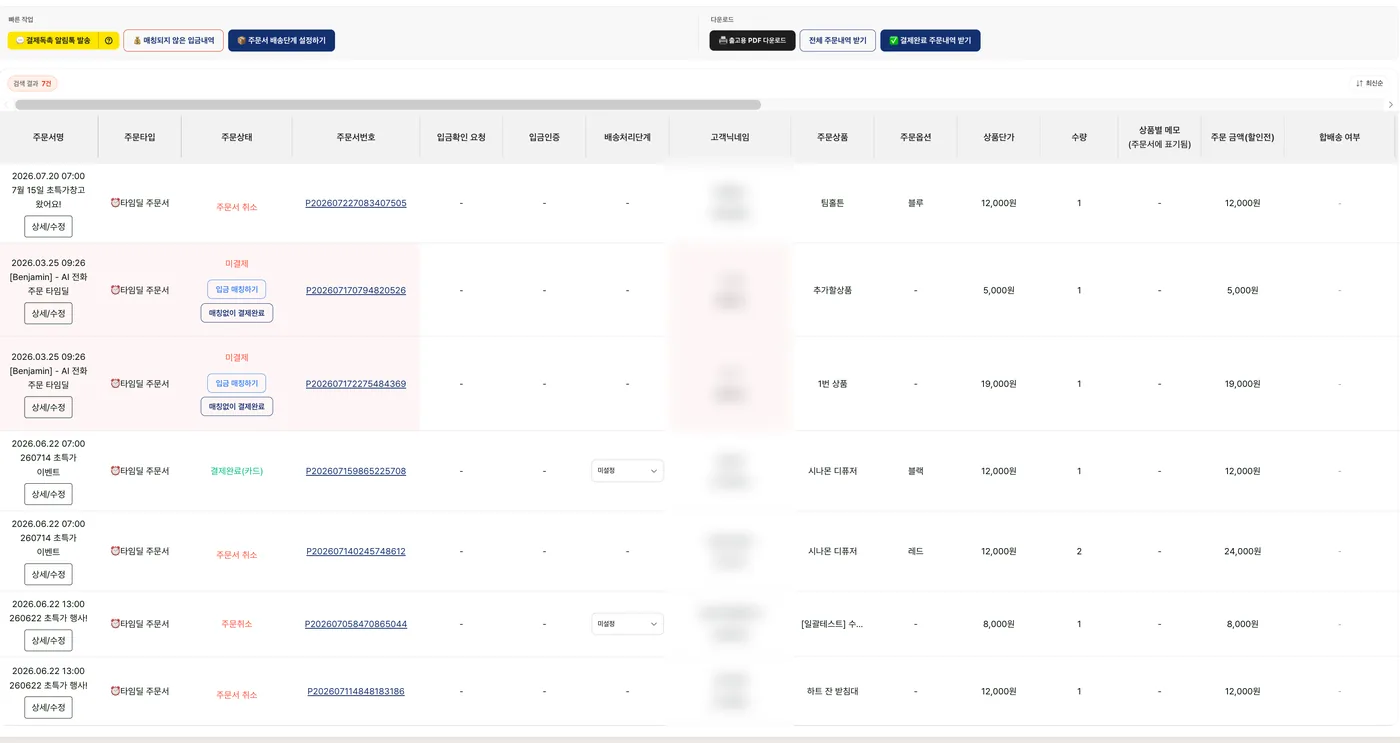This screenshot has height=743, width=1400.
Task: Click the 주문 금액(할인전) column header
Action: 1242,137
